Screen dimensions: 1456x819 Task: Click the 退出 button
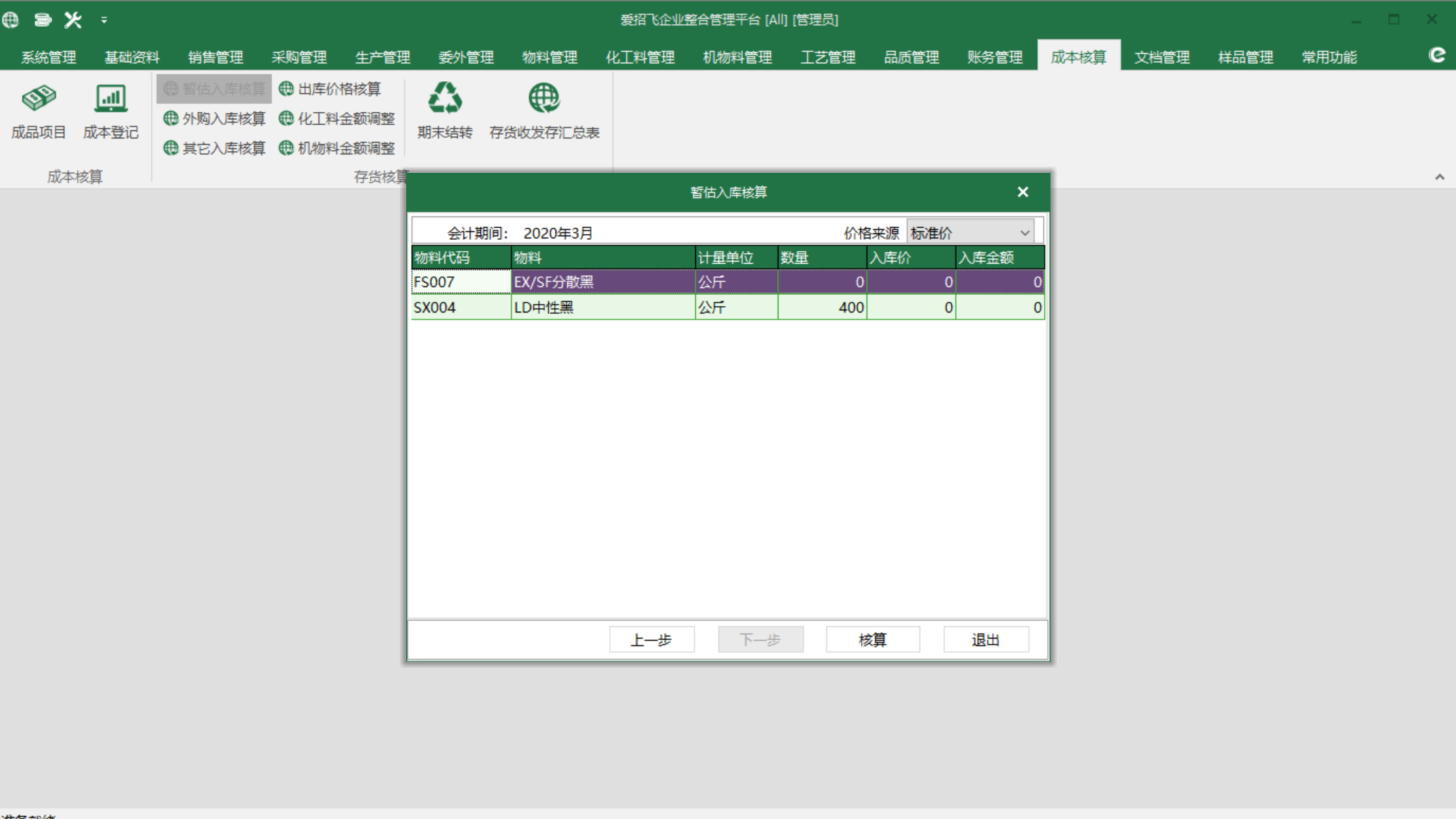pyautogui.click(x=986, y=639)
